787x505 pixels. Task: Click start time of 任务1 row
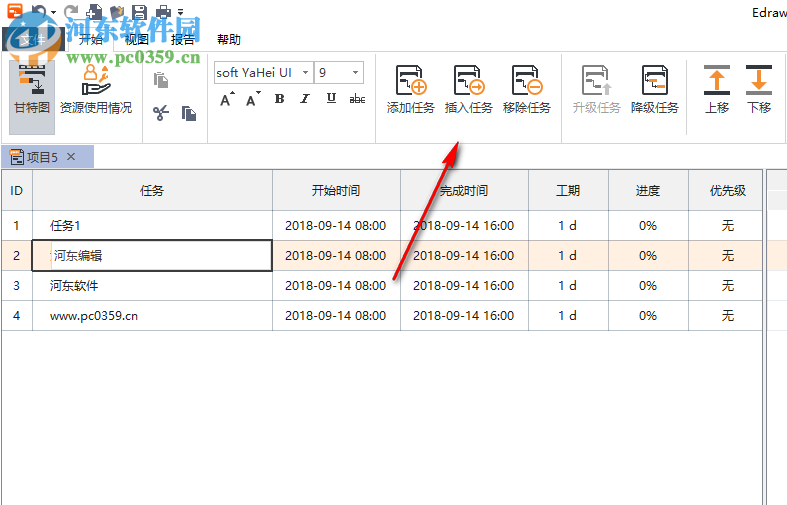pyautogui.click(x=336, y=225)
